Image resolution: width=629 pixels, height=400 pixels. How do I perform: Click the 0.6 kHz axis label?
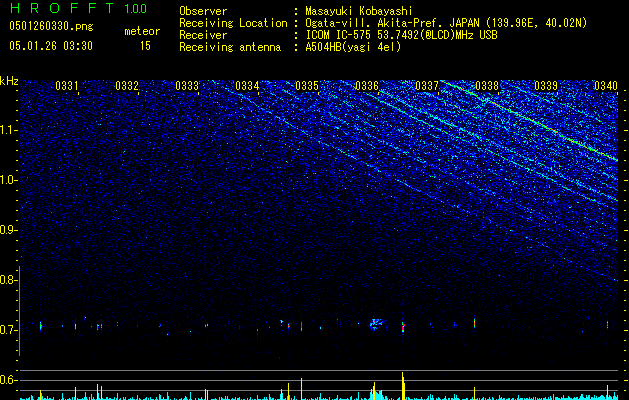coord(8,380)
